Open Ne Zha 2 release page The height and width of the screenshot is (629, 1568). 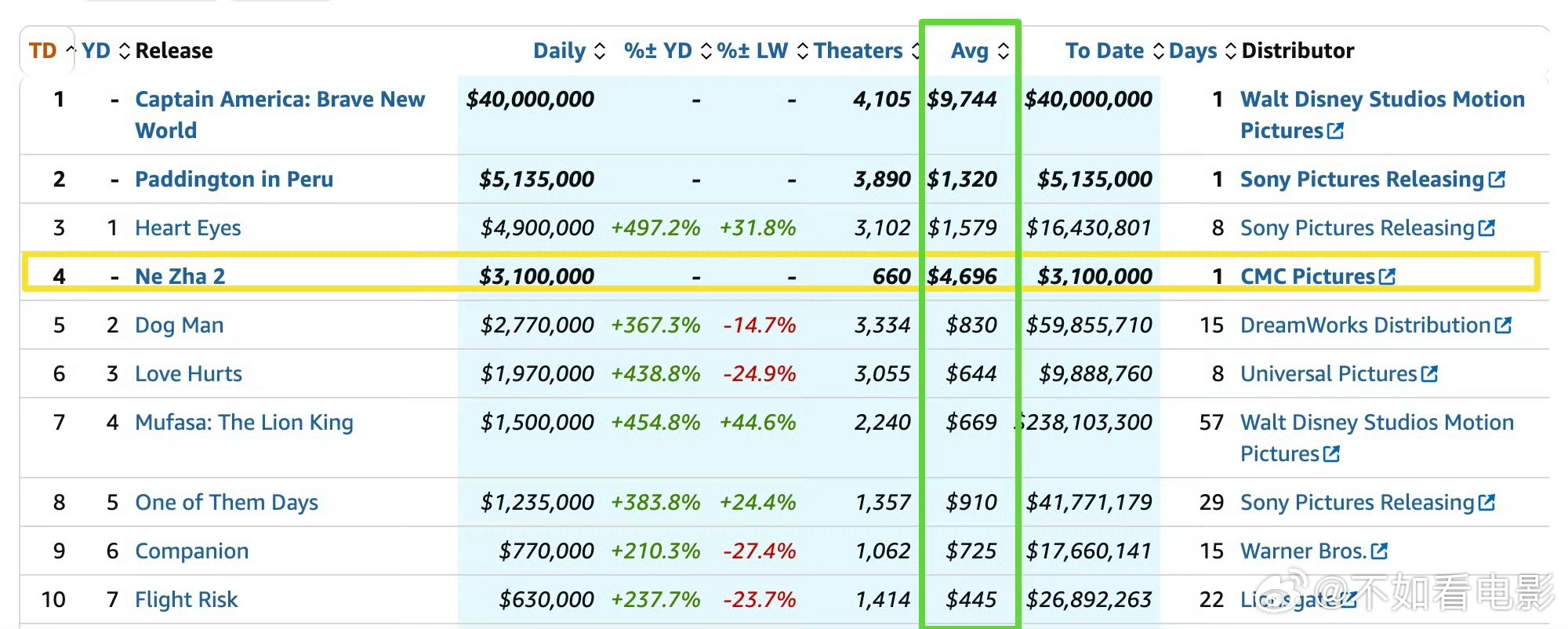pyautogui.click(x=180, y=277)
